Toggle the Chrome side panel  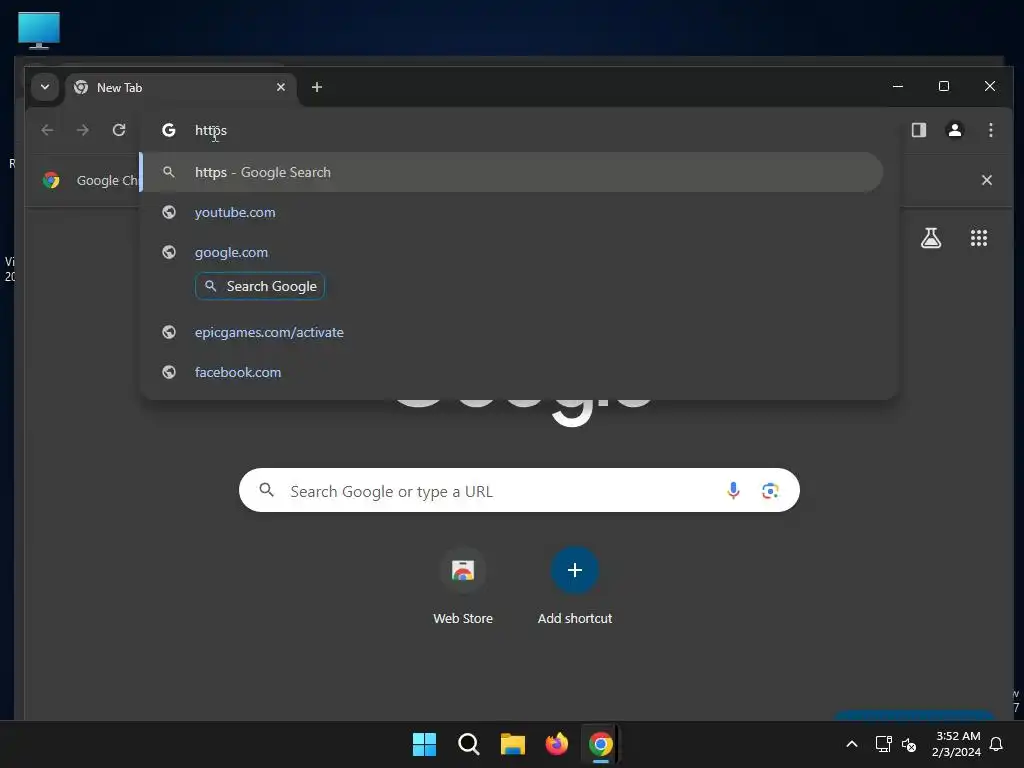919,130
